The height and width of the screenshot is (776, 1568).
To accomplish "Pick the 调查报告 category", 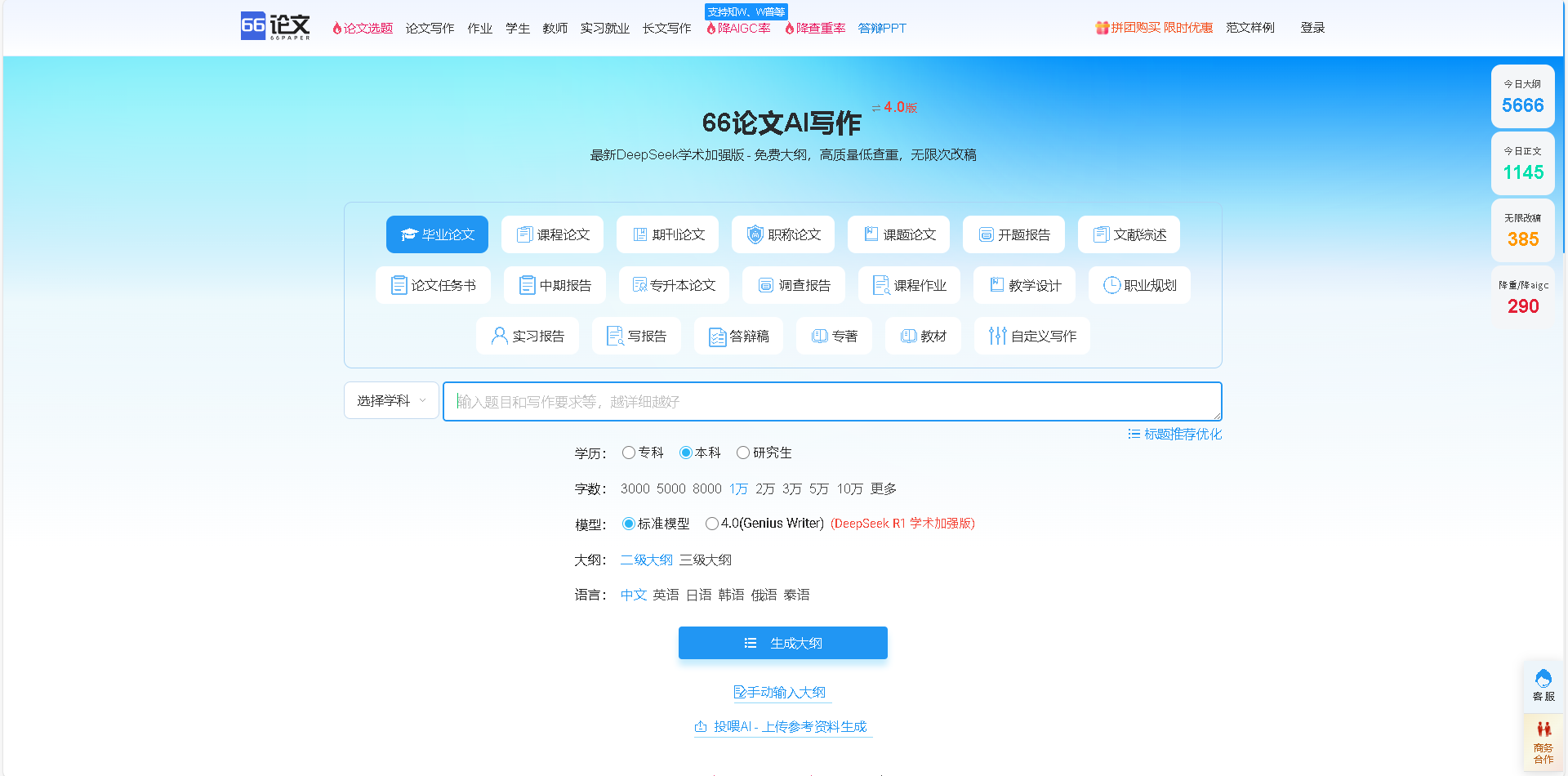I will click(x=793, y=285).
